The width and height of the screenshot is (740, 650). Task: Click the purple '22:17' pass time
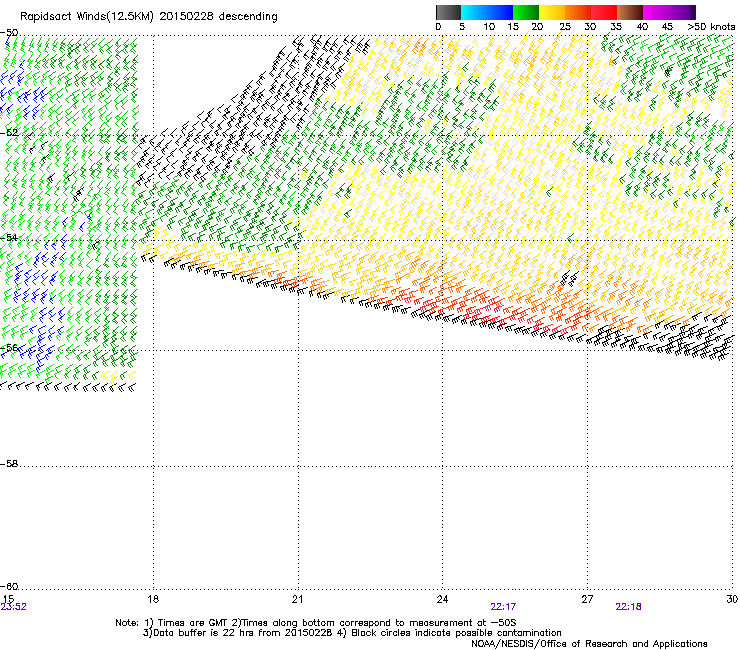point(503,607)
